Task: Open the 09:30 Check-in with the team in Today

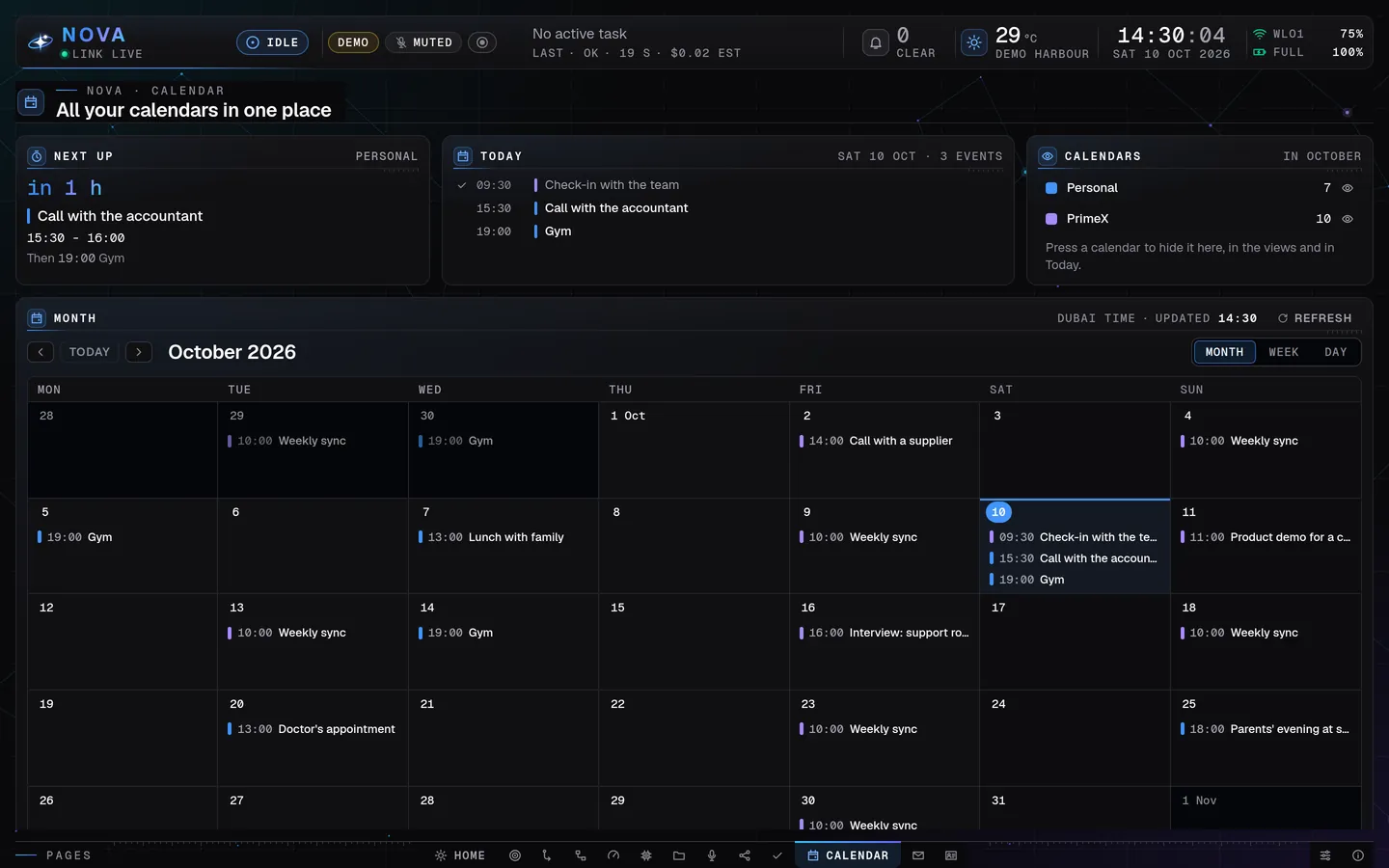Action: [728, 185]
